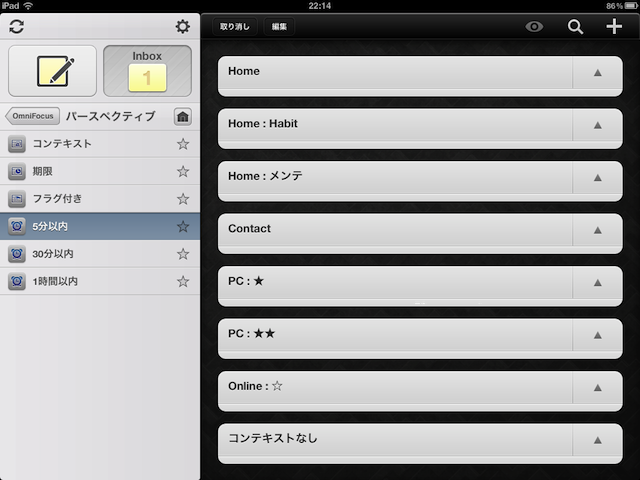Select 30分以内 perspective row
Image resolution: width=640 pixels, height=480 pixels.
coord(100,254)
